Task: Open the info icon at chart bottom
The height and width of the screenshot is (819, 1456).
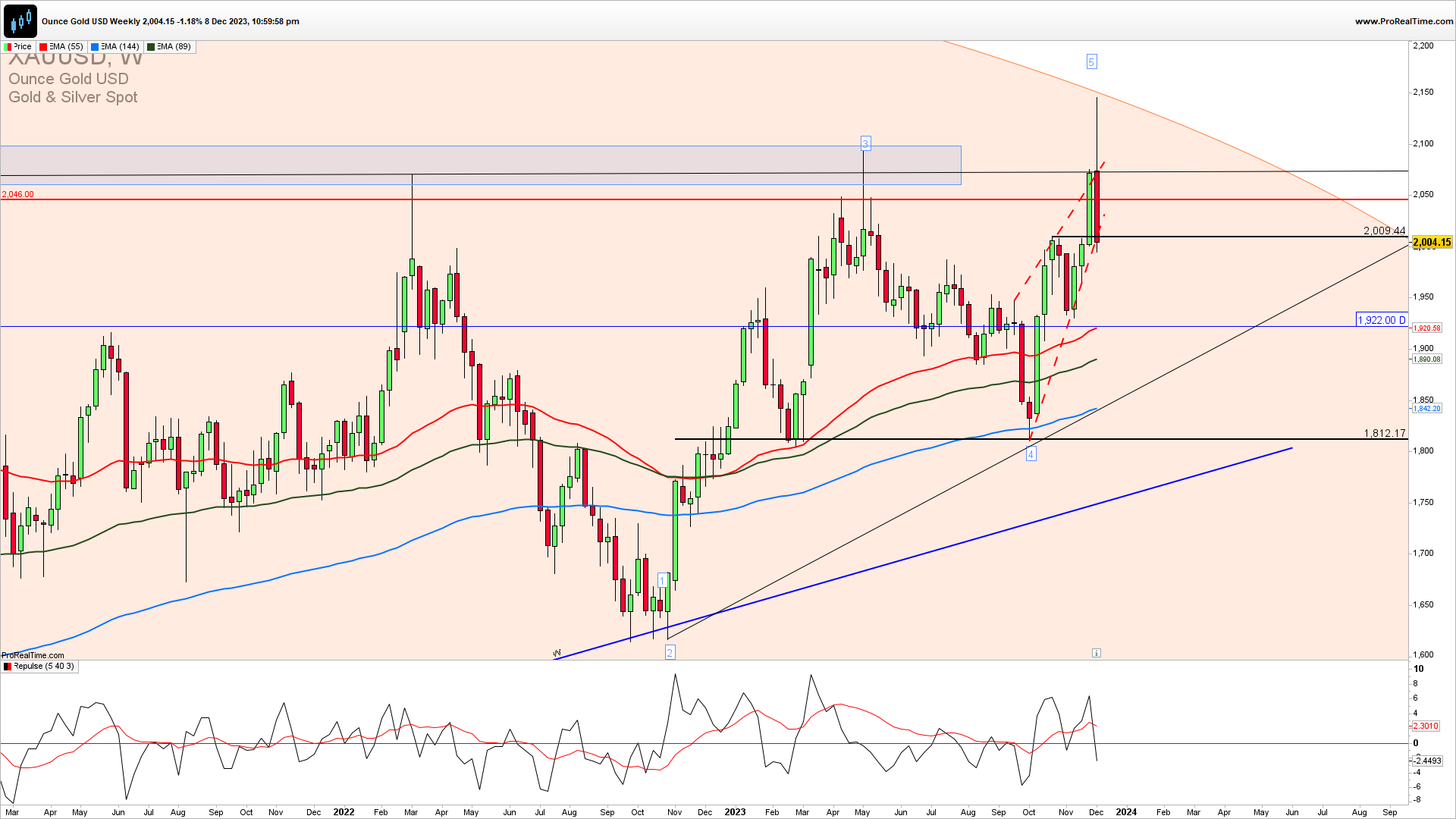Action: point(1096,653)
